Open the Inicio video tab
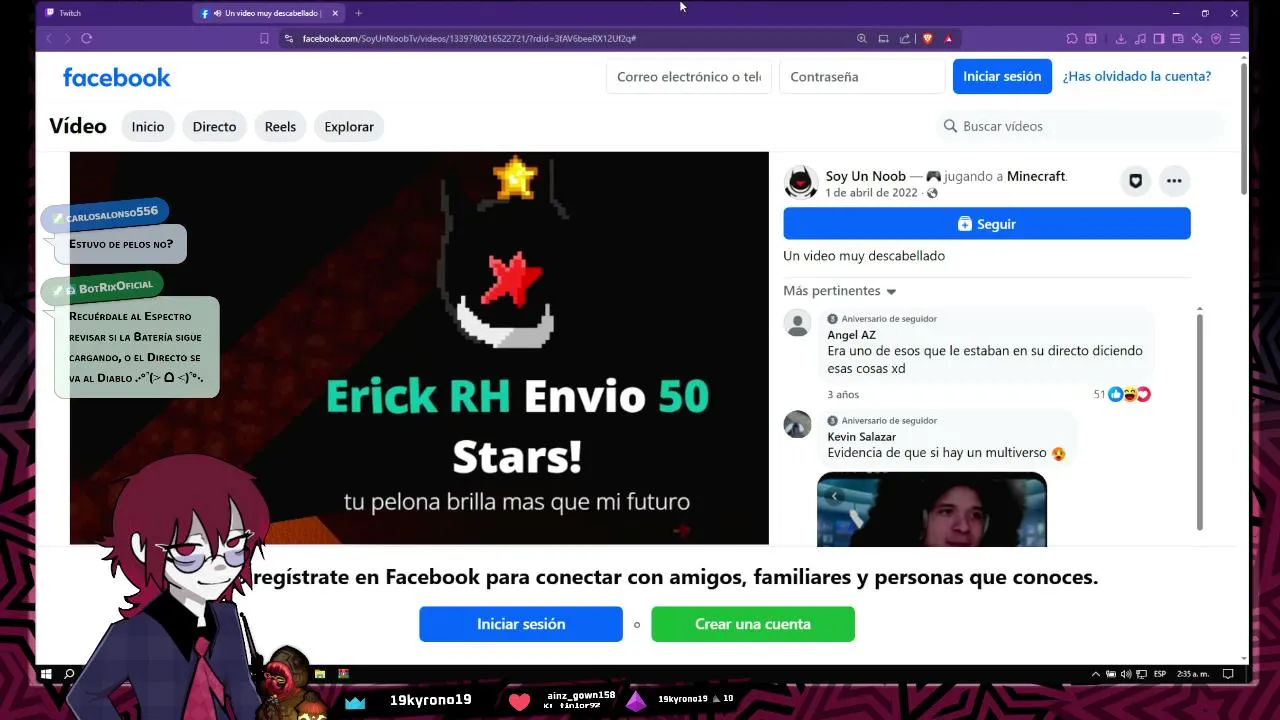This screenshot has width=1280, height=720. click(x=148, y=127)
